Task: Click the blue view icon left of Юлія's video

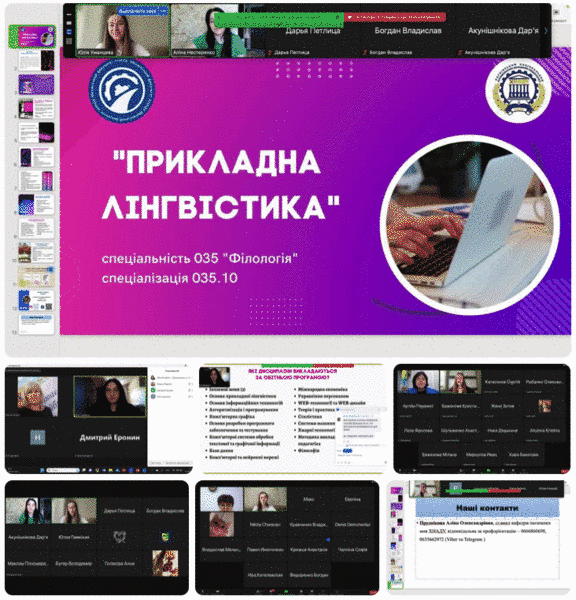Action: pos(69,32)
